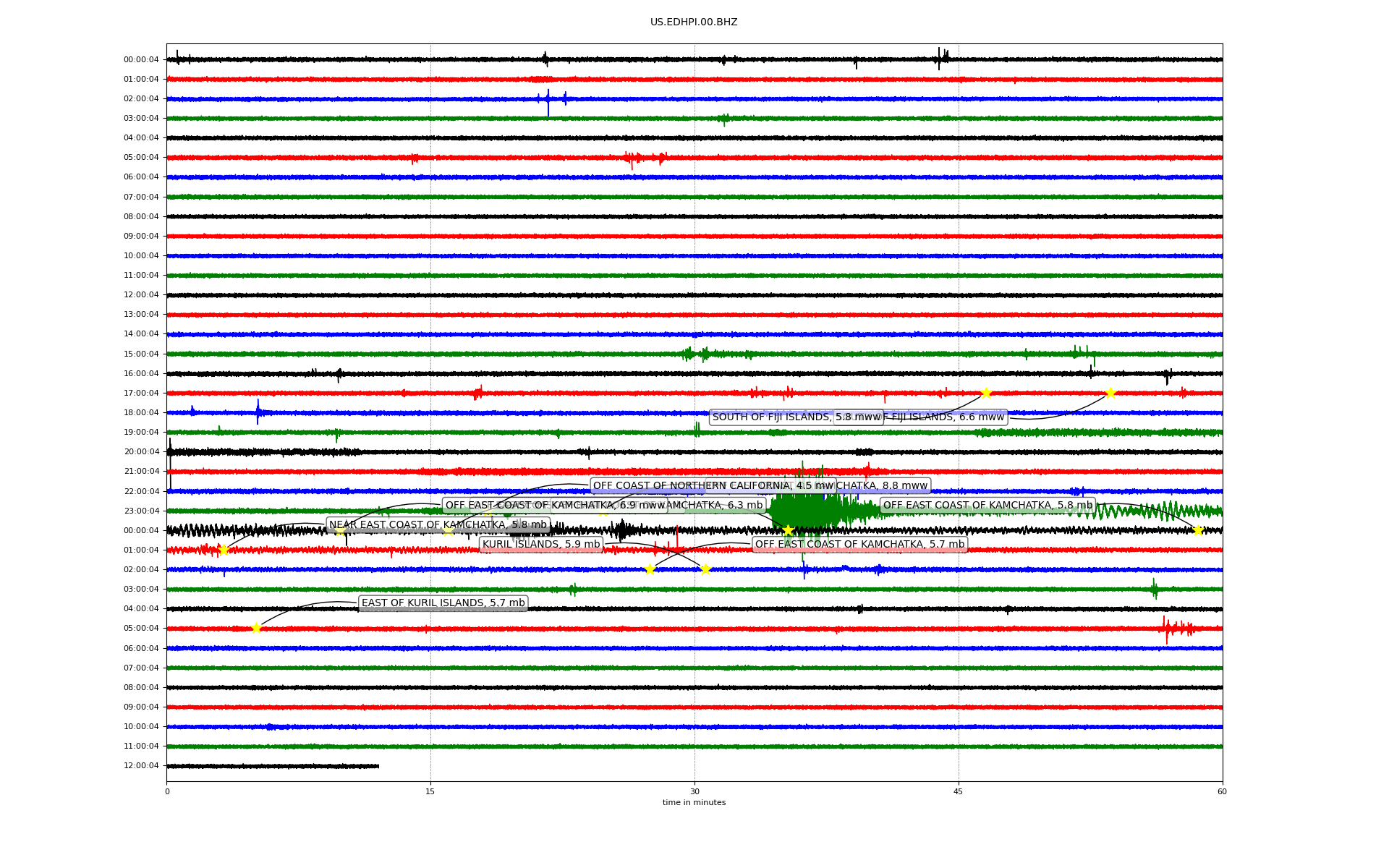Click the x-axis tick label 45
Screen dimensions: 1389x868
click(x=959, y=791)
